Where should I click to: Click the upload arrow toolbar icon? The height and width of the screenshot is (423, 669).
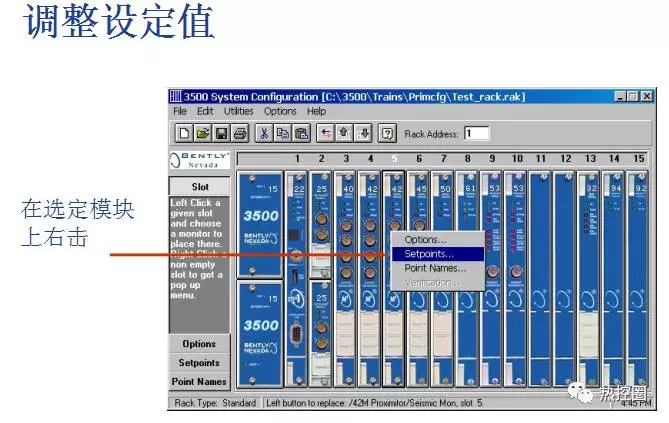pos(345,133)
